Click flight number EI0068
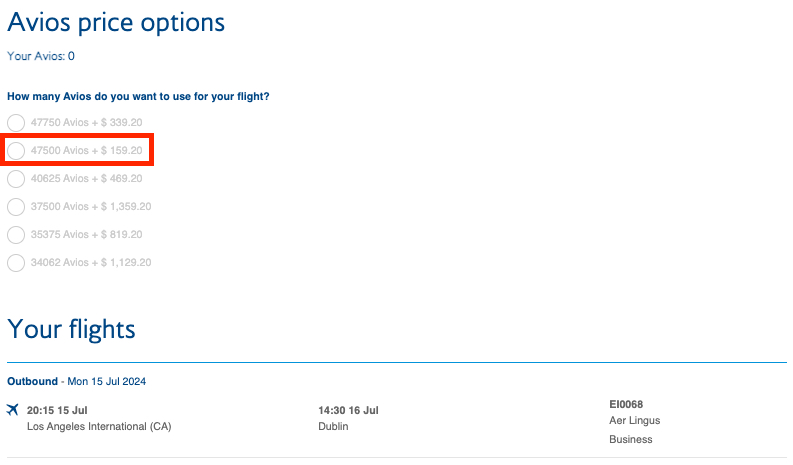Screen dimensions: 793x465 pos(626,404)
